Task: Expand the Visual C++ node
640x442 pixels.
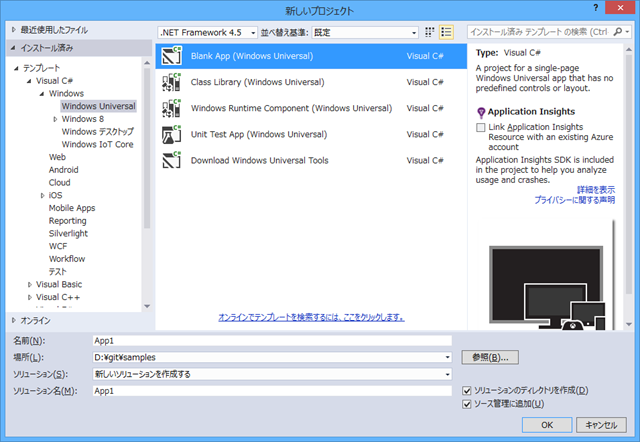Action: coord(29,297)
